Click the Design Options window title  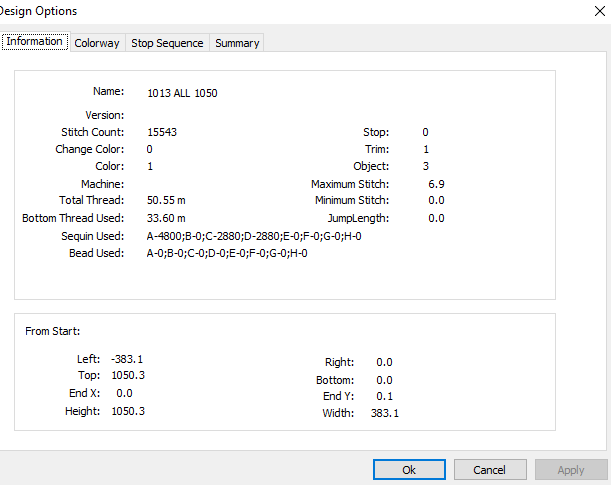click(38, 11)
